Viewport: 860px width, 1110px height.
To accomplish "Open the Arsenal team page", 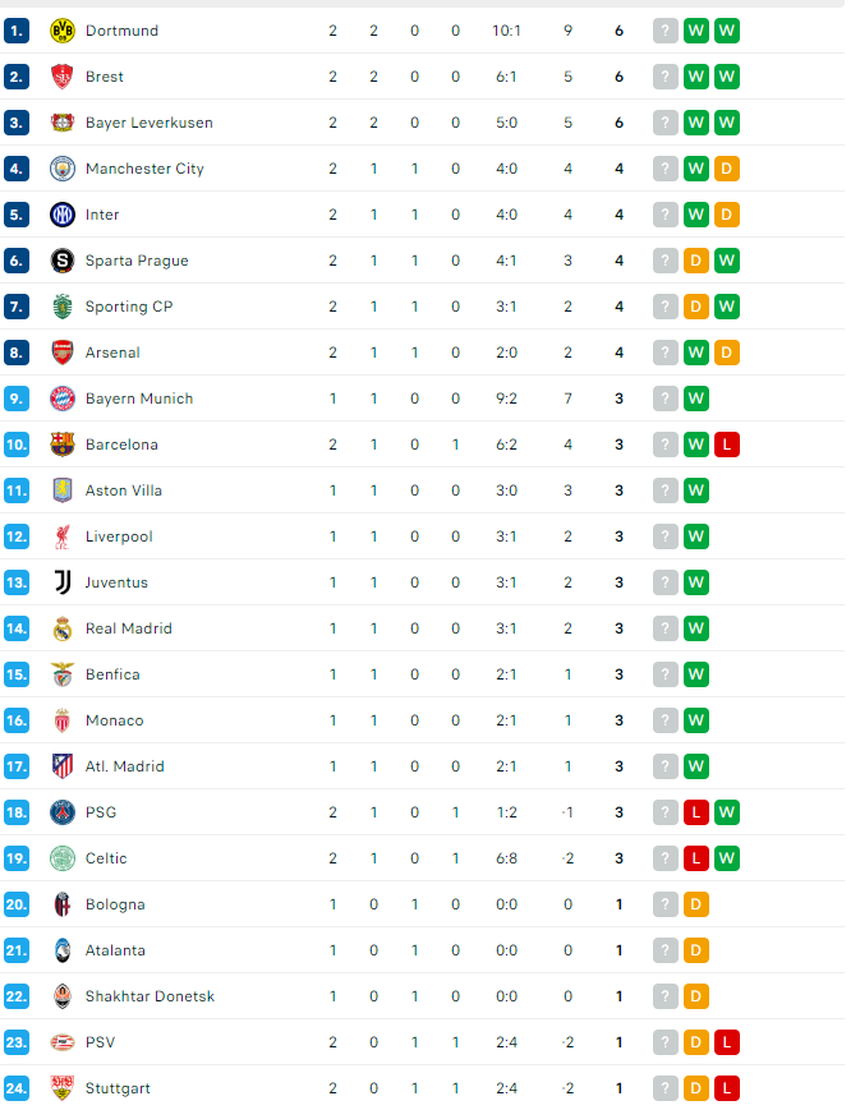I will [113, 352].
